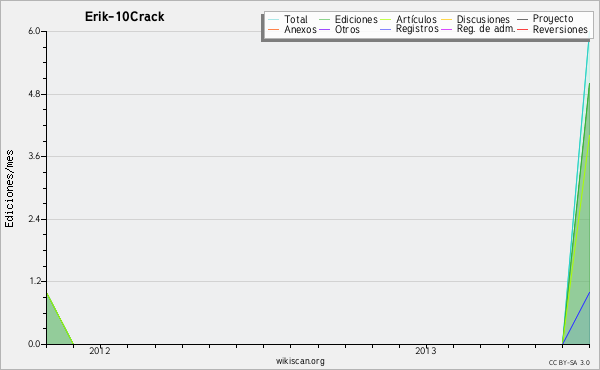Image resolution: width=600 pixels, height=370 pixels.
Task: Click the y-axis value '6.0'
Action: click(x=34, y=31)
